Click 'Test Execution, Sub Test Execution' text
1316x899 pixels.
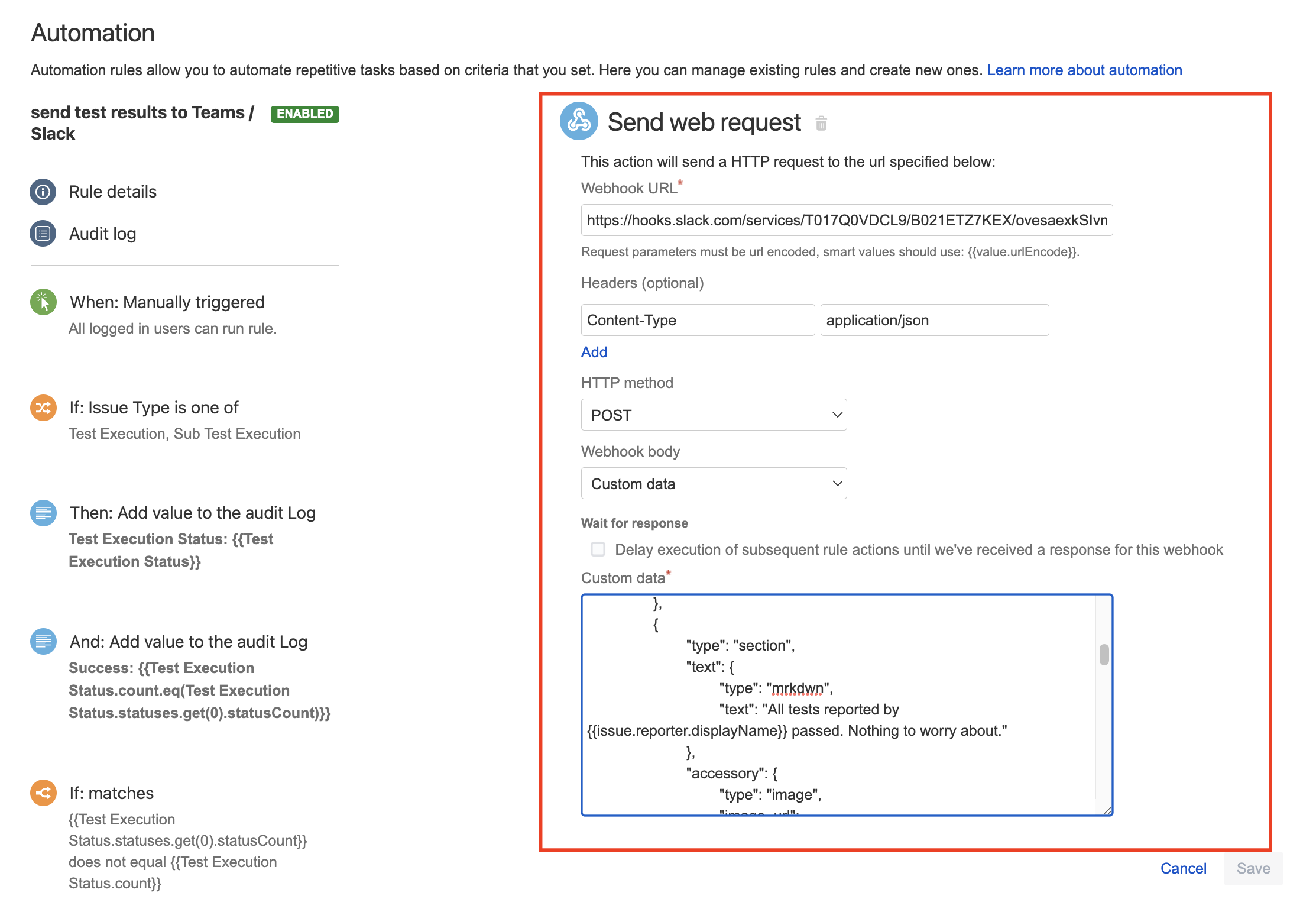pos(184,434)
